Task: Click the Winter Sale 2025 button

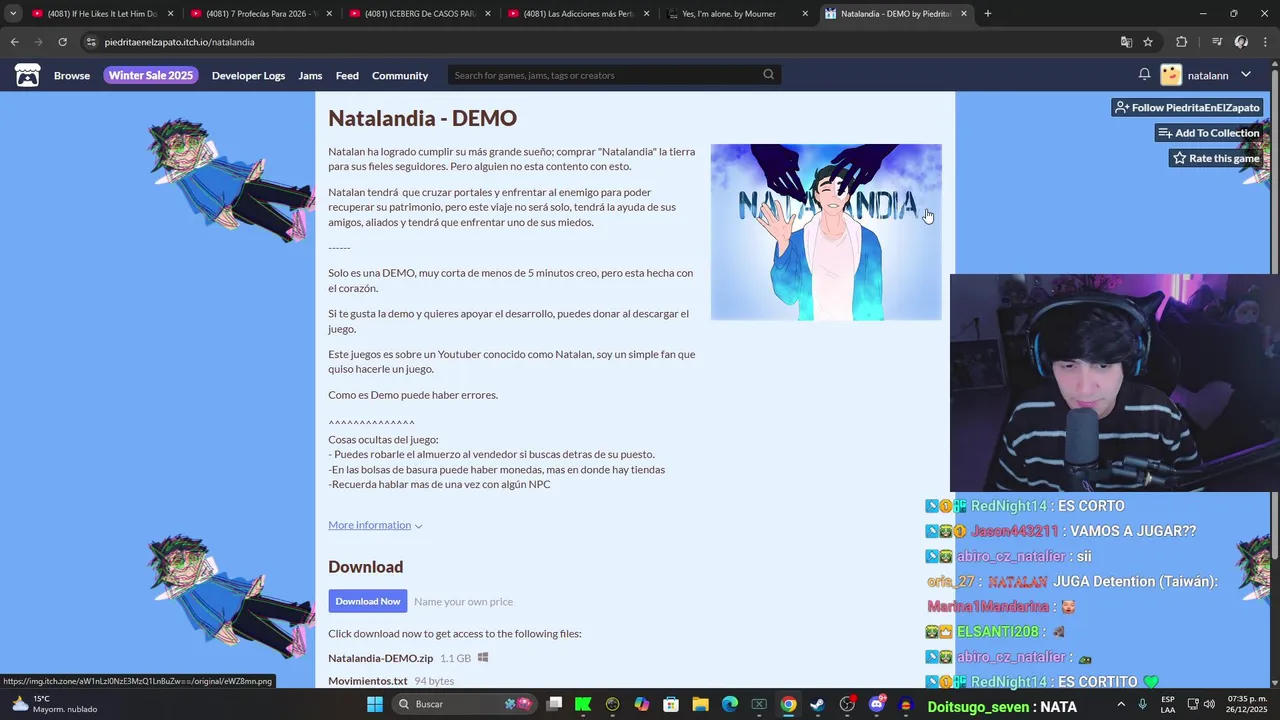Action: tap(151, 75)
